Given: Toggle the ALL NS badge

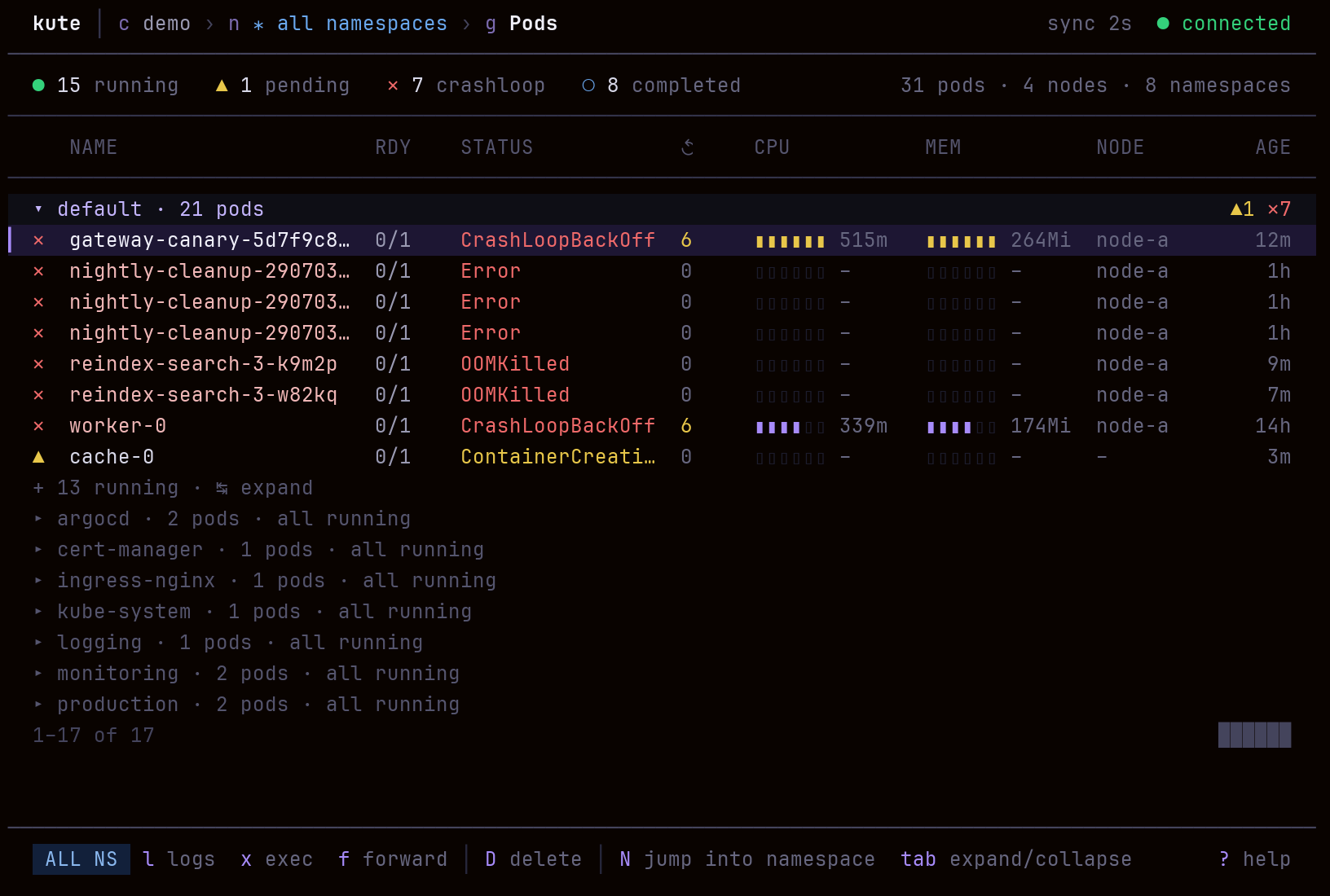Looking at the screenshot, I should coord(81,859).
